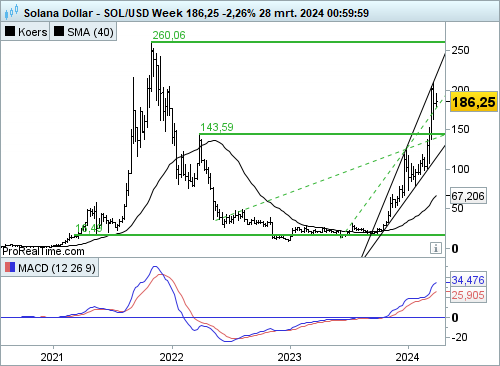The width and height of the screenshot is (500, 366).
Task: Click the black Koers color square
Action: tap(10, 32)
